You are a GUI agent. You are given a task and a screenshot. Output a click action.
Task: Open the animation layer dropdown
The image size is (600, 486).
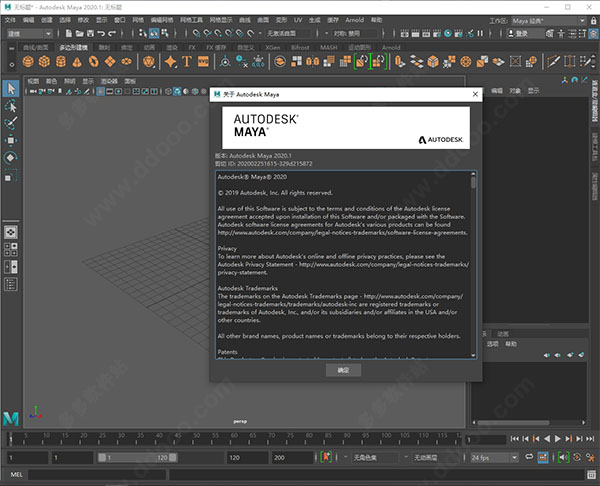435,457
